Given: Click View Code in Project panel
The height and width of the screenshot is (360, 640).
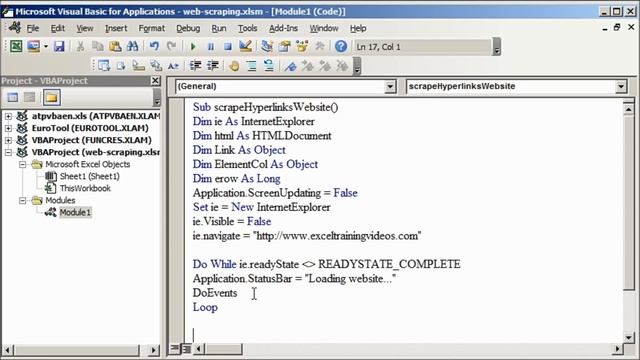Looking at the screenshot, I should 13,97.
